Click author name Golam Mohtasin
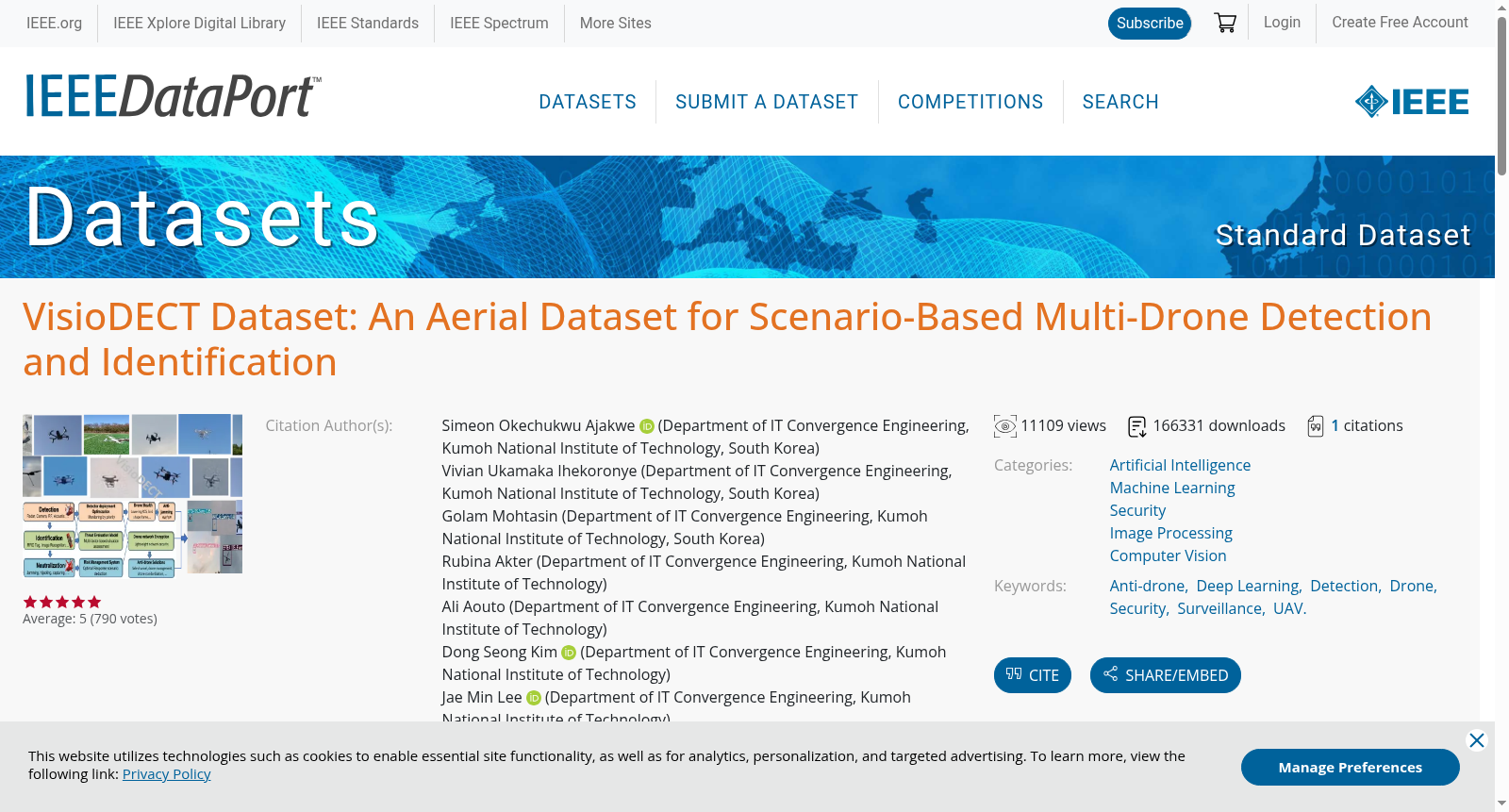The width and height of the screenshot is (1509, 812). click(x=500, y=517)
